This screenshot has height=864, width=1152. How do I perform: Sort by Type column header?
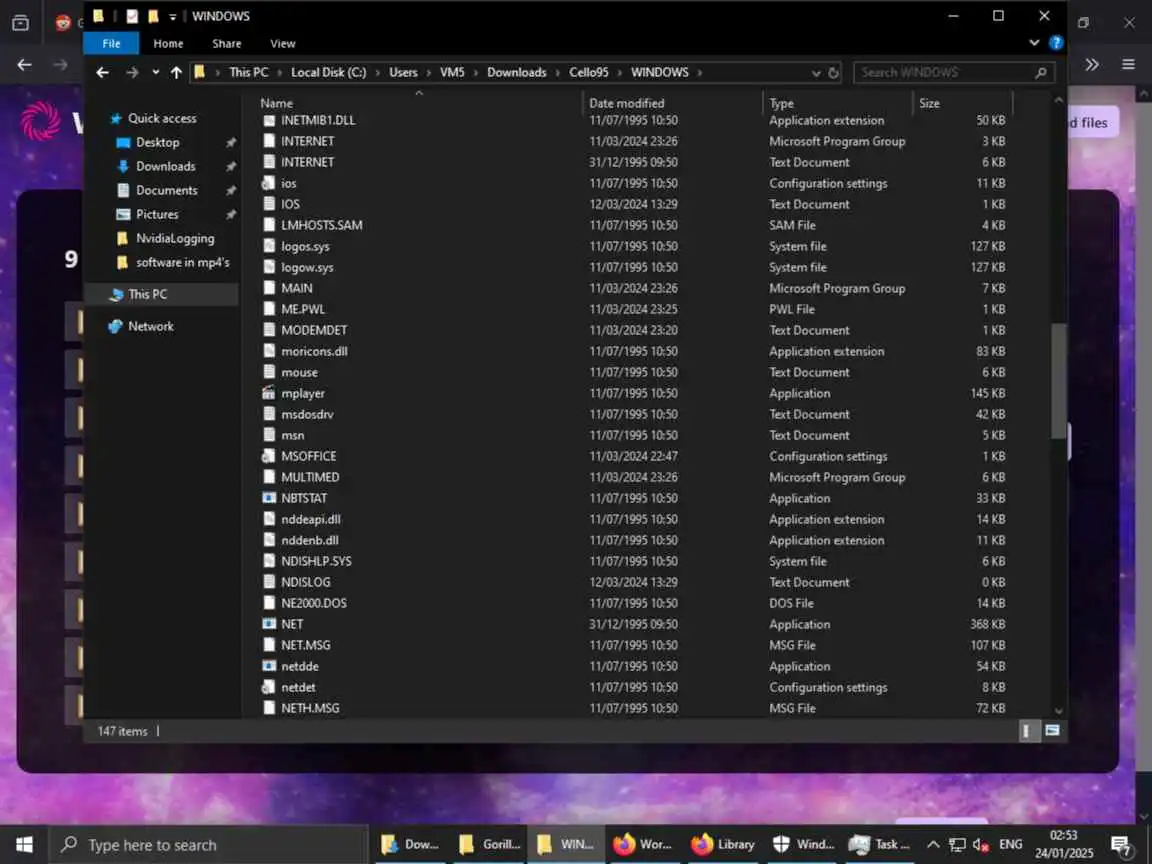[x=782, y=104]
